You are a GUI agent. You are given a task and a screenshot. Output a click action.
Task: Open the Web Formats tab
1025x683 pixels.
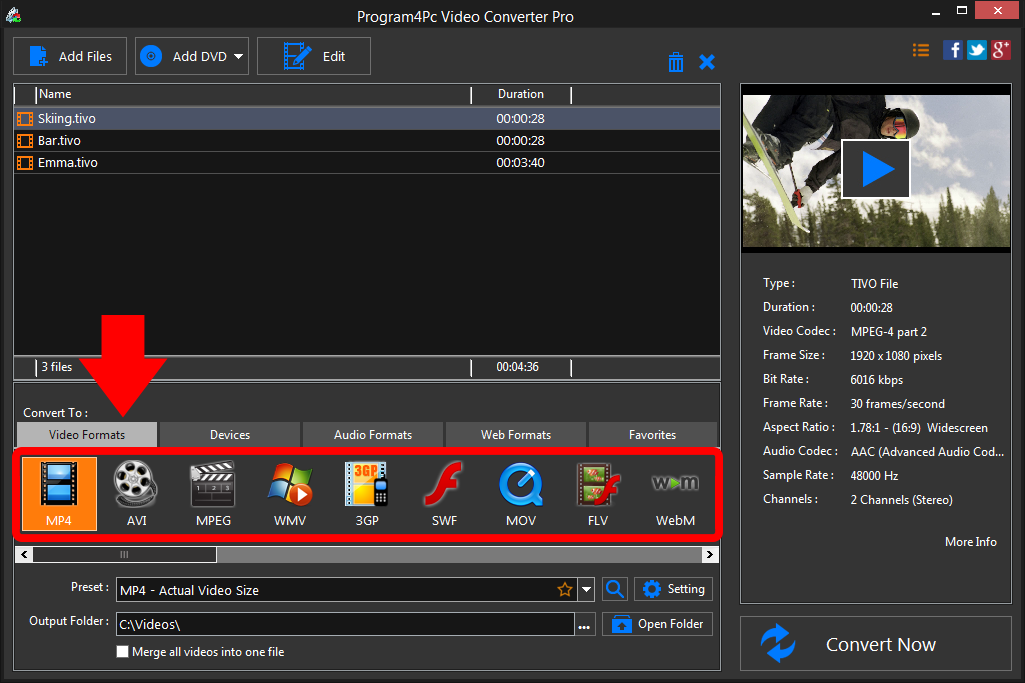point(516,435)
